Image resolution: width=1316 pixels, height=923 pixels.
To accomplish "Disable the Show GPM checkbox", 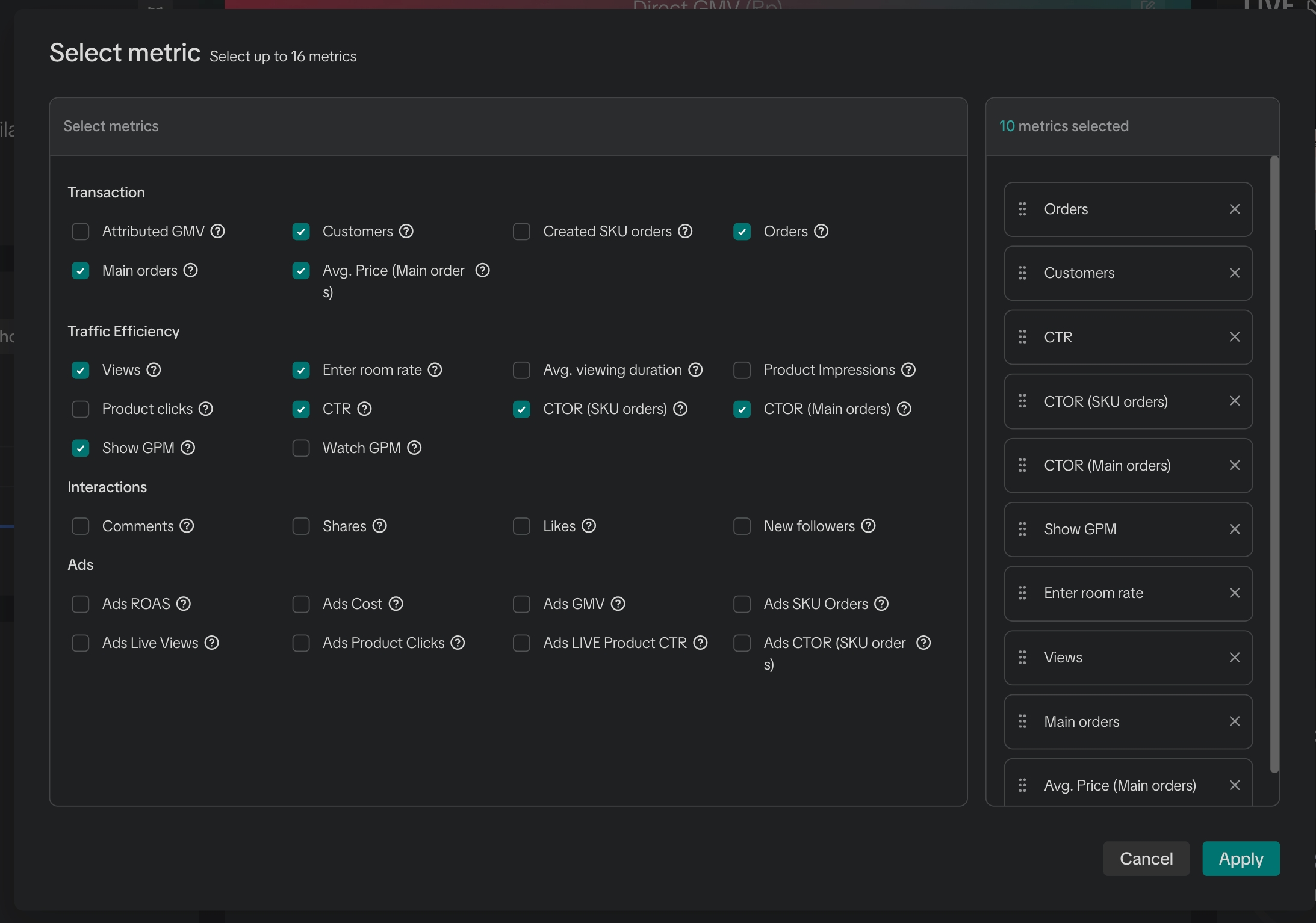I will pyautogui.click(x=80, y=448).
